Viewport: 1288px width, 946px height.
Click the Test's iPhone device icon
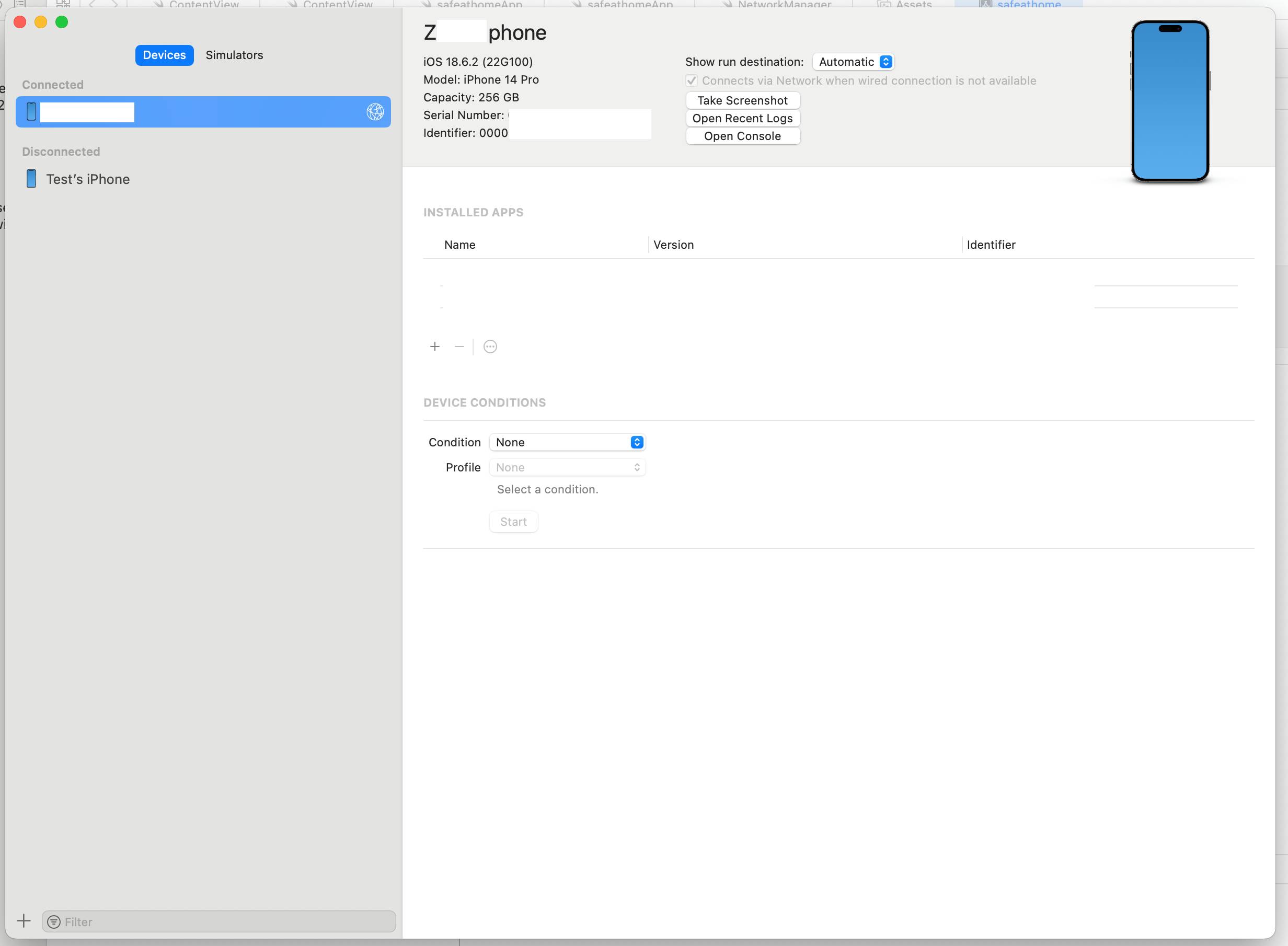[x=31, y=179]
